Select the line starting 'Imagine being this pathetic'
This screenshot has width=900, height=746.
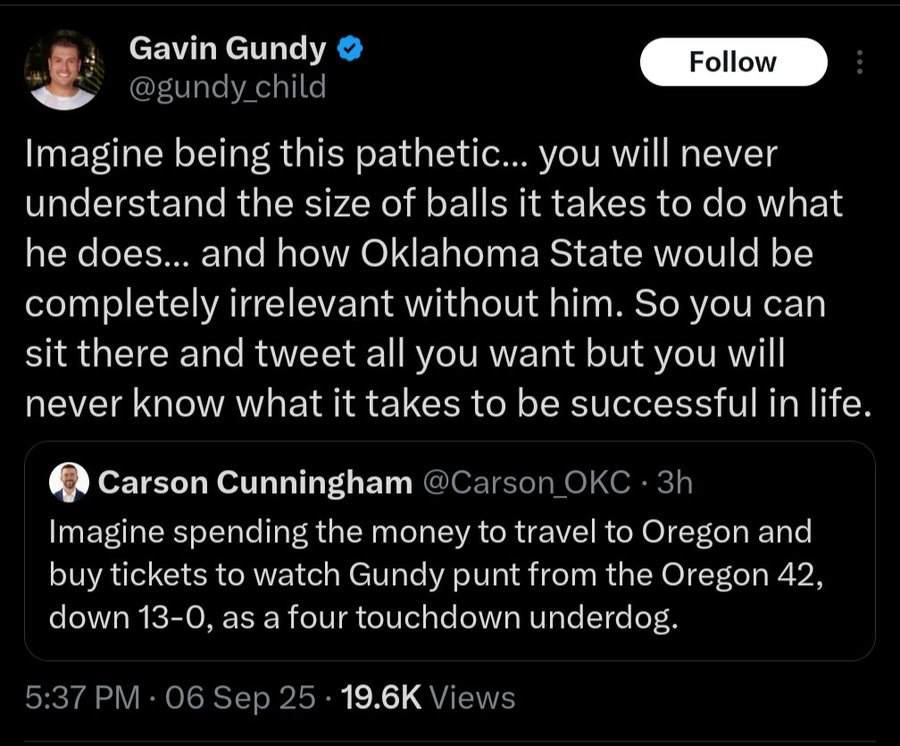click(x=401, y=154)
